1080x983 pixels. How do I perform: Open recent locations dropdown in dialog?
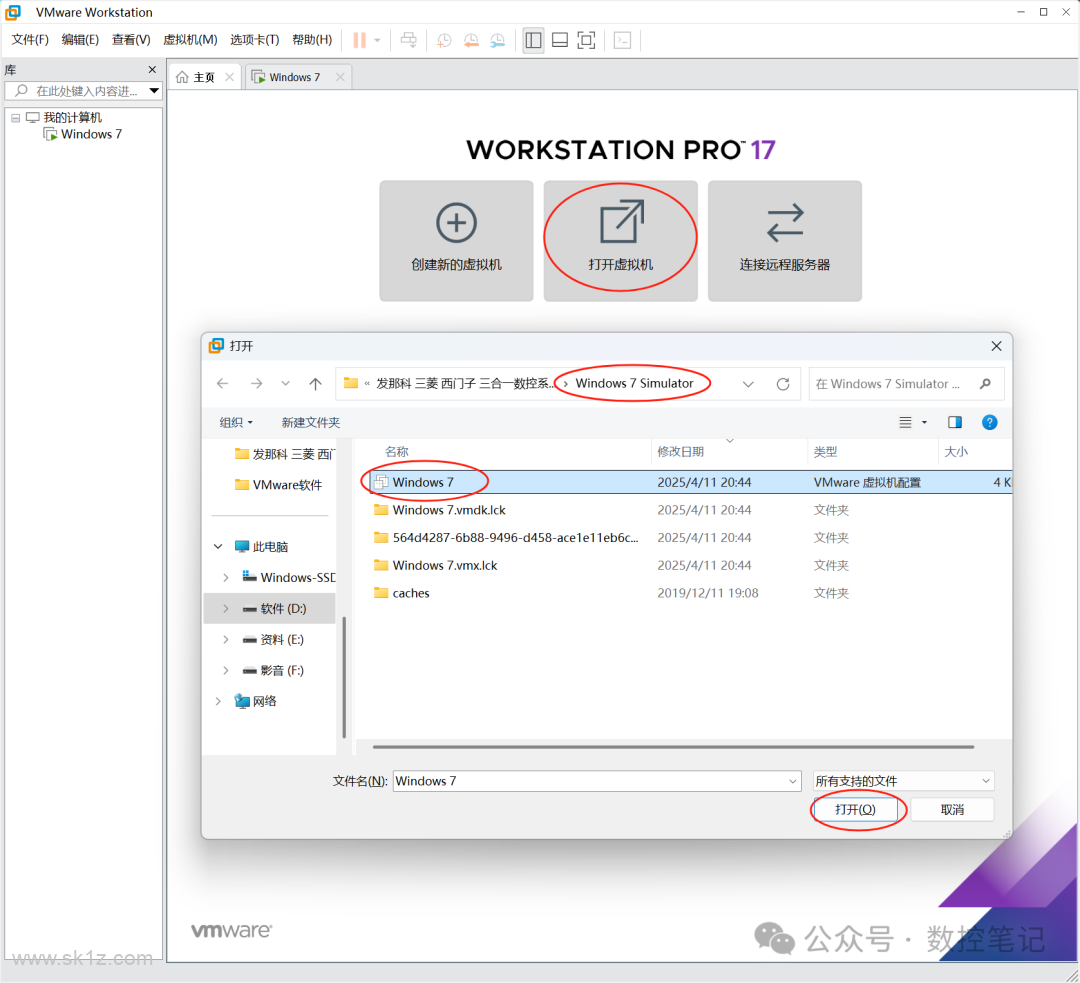(285, 384)
